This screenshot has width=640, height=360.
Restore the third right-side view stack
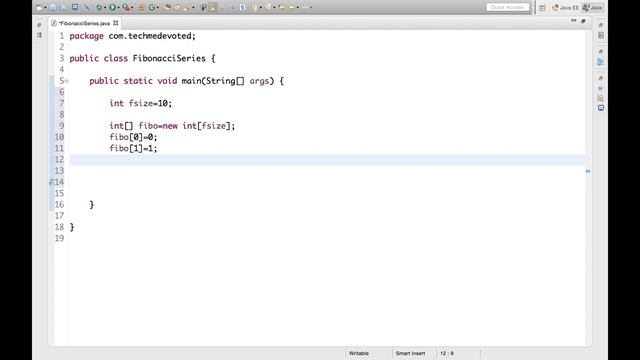(600, 78)
